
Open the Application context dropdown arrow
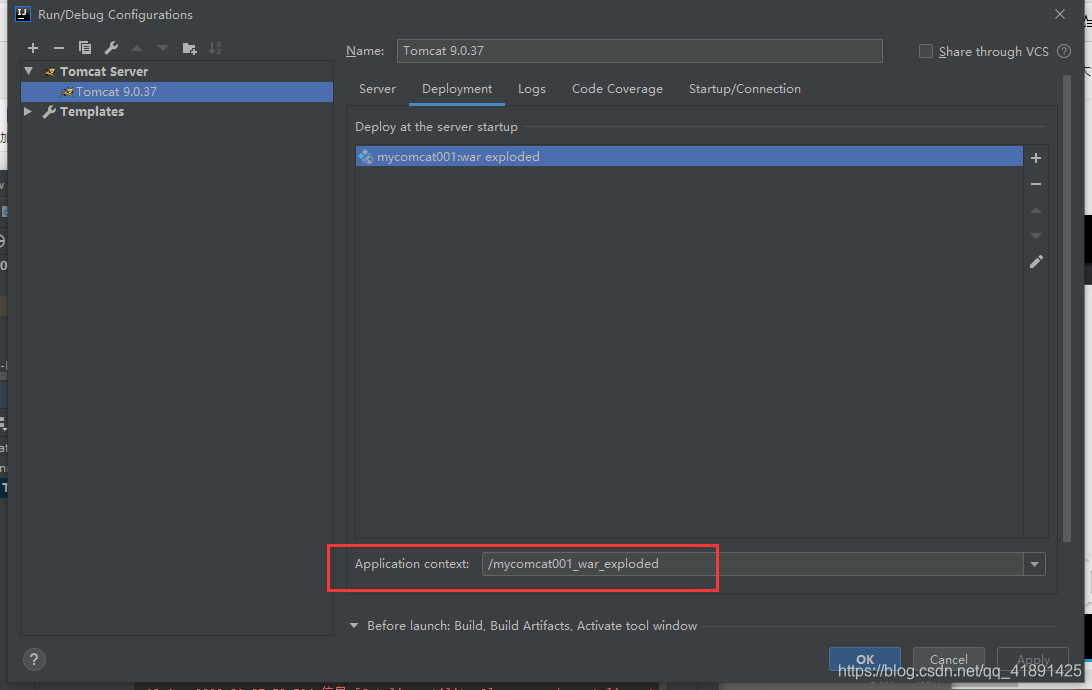point(1034,565)
